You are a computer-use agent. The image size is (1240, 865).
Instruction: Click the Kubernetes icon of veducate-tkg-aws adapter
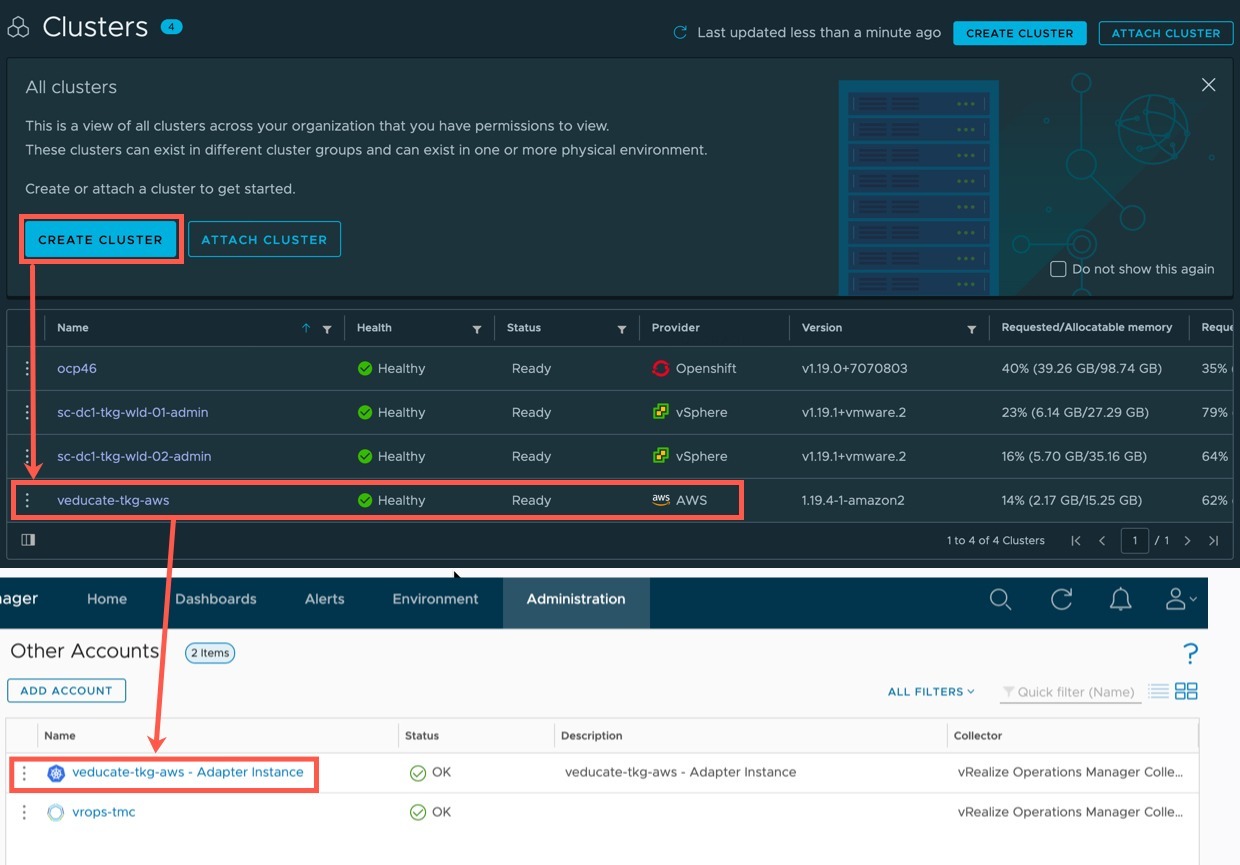point(56,773)
